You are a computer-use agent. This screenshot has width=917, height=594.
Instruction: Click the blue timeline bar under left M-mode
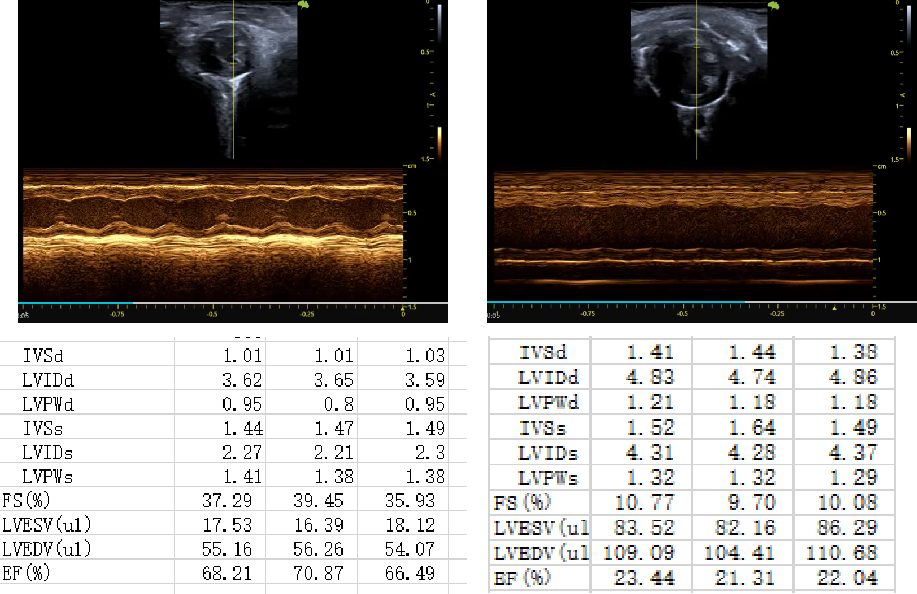pos(77,303)
